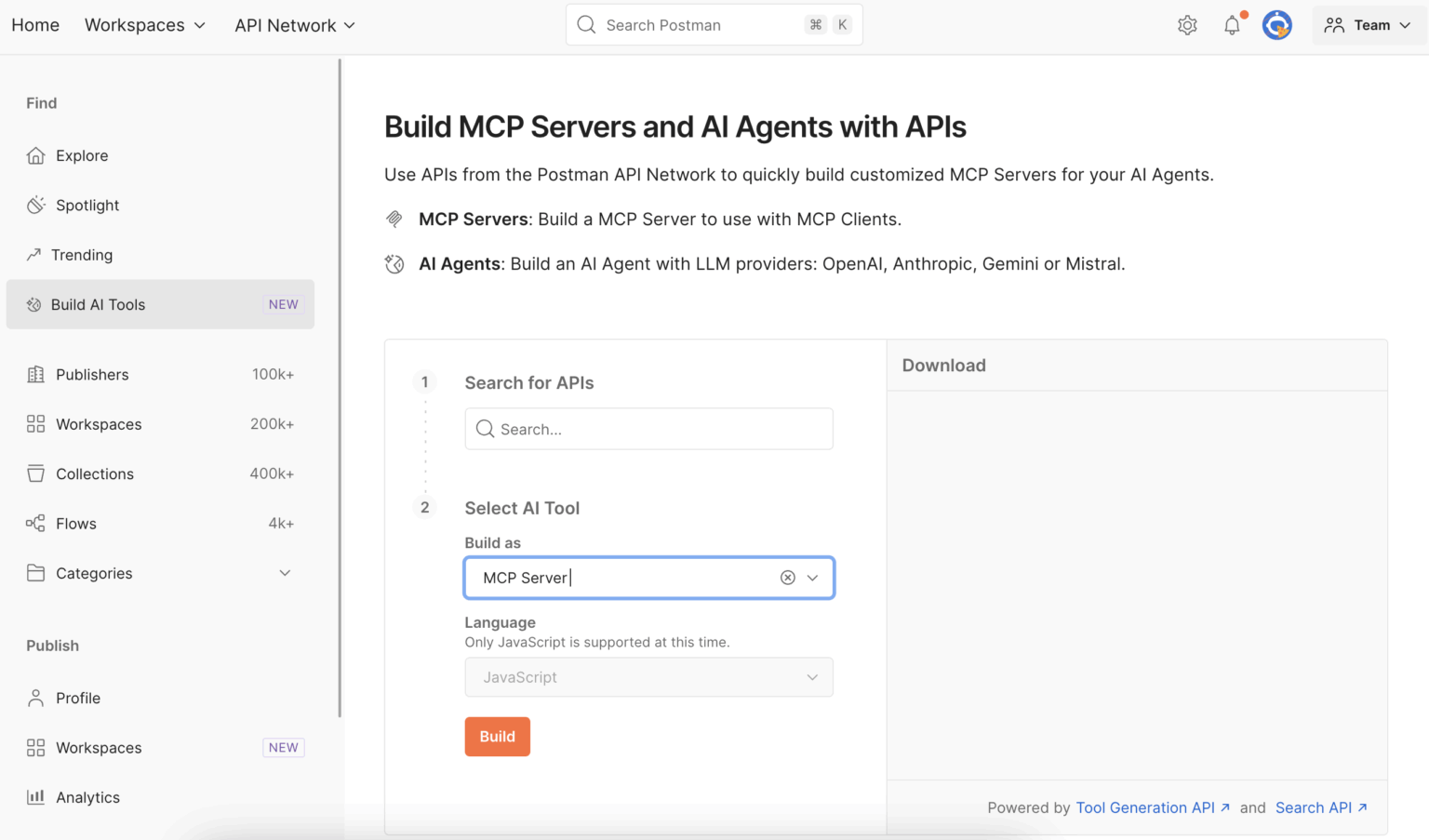Open the Team dropdown
The width and height of the screenshot is (1429, 840).
1369,25
